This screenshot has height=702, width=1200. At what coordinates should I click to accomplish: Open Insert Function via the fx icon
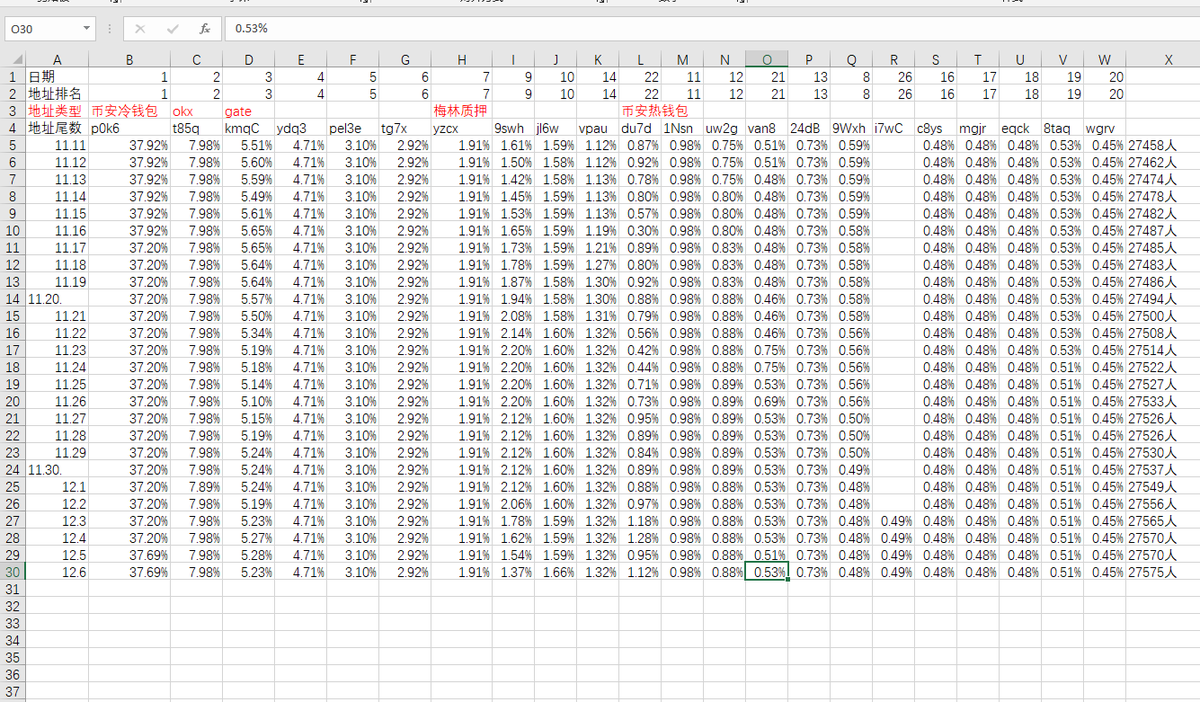(204, 29)
